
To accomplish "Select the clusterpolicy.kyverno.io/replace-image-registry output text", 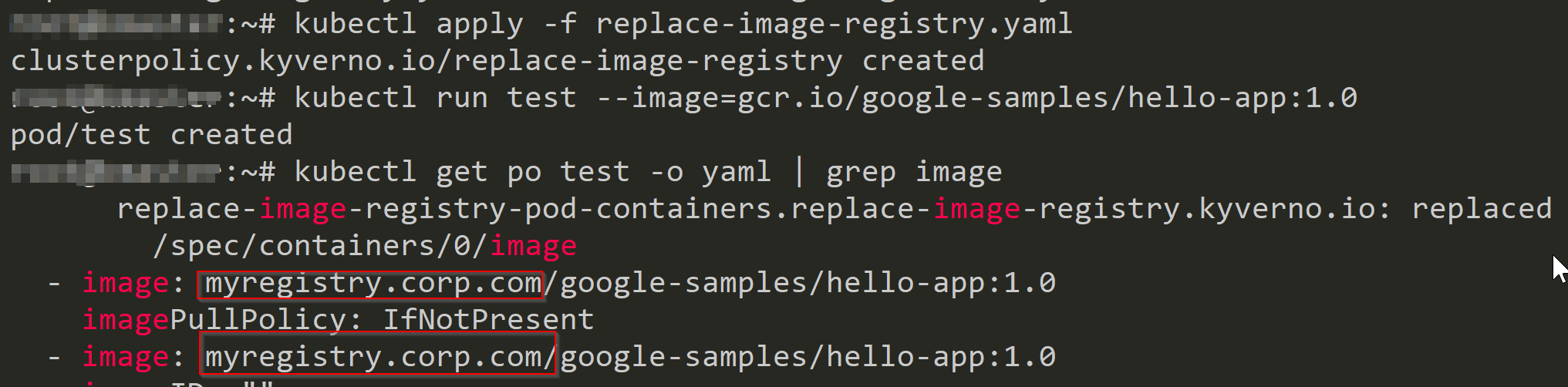I will (426, 61).
